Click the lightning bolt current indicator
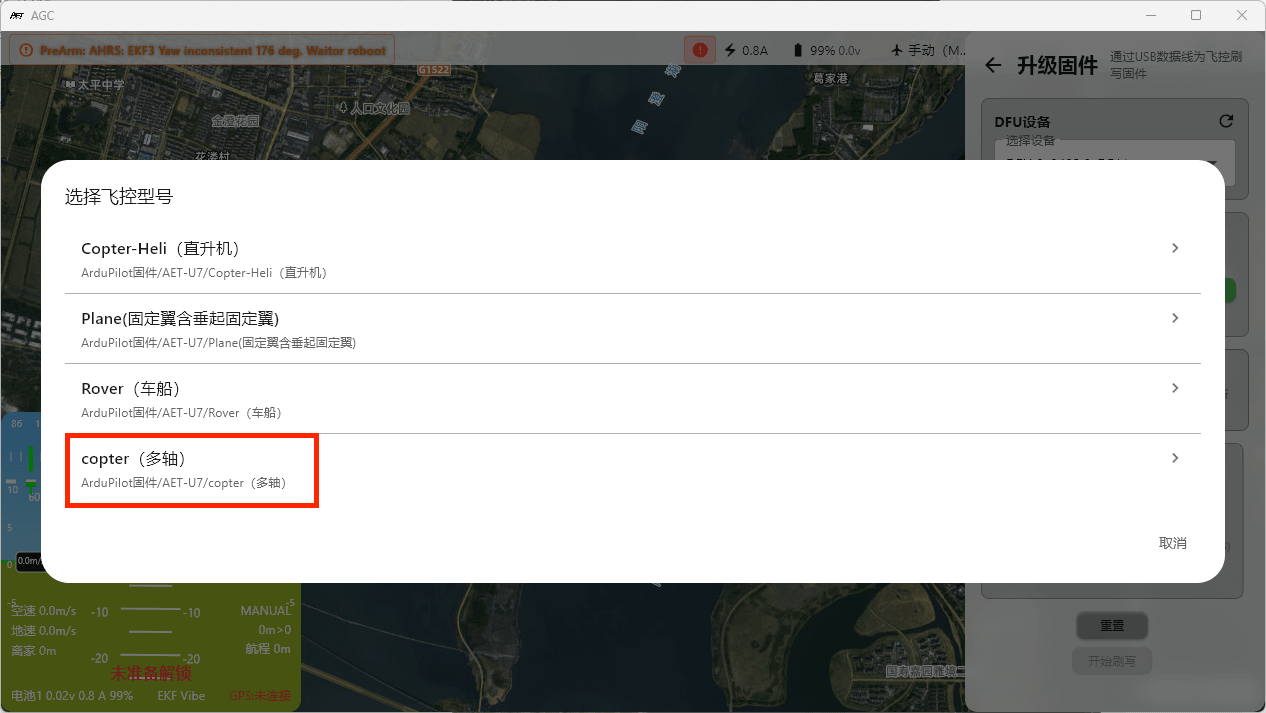 [x=730, y=50]
